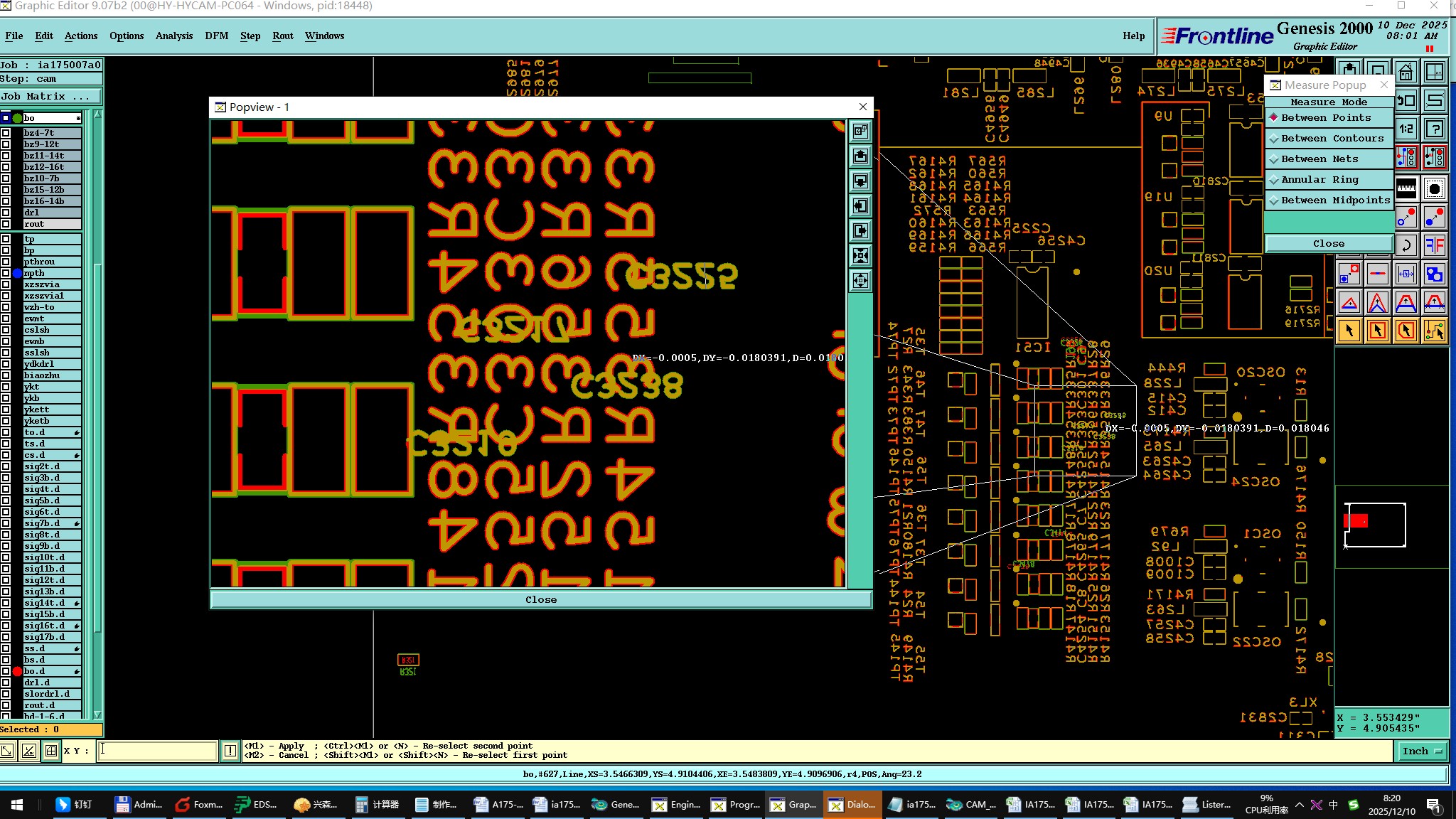Select the ruler measure tool icon
Screen dimensions: 1456x819
tap(1406, 188)
